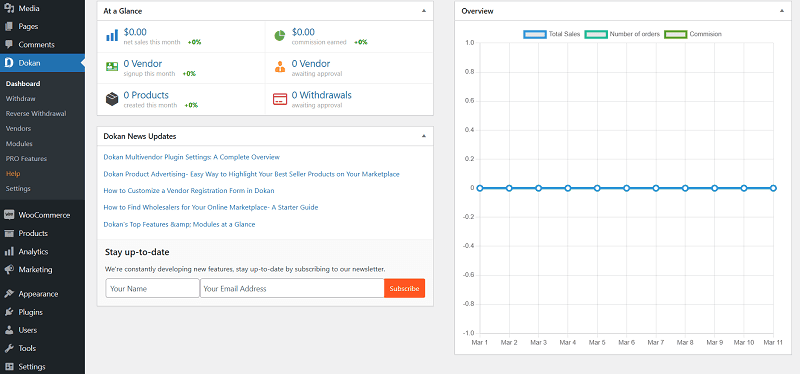Toggle Total Sales legend in chart
The image size is (800, 374).
point(552,34)
